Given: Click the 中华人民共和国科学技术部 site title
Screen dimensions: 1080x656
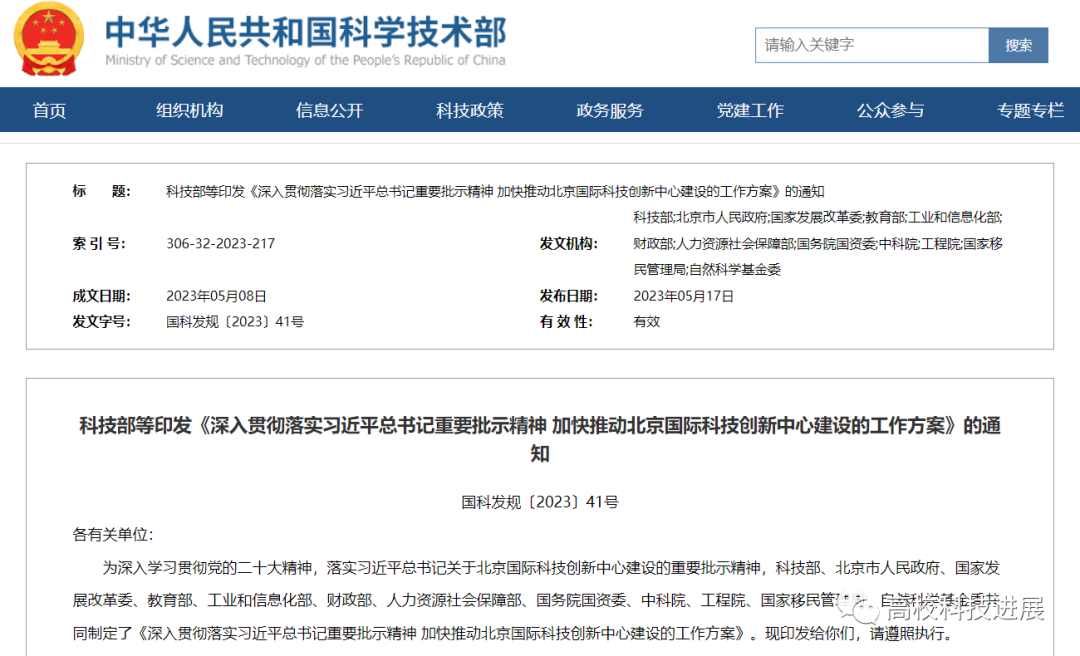Looking at the screenshot, I should [x=305, y=31].
